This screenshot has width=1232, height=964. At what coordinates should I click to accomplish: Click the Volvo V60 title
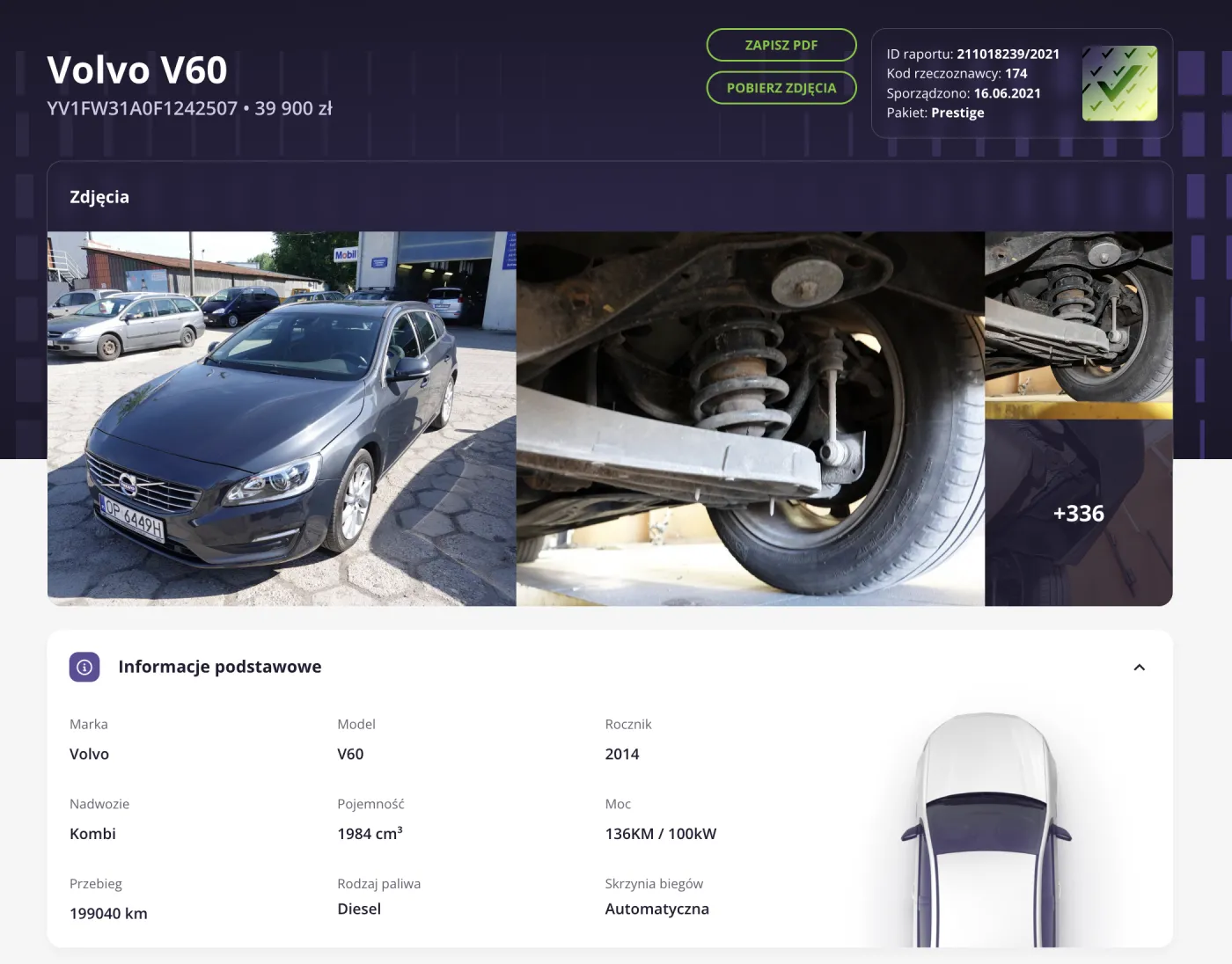(x=137, y=69)
